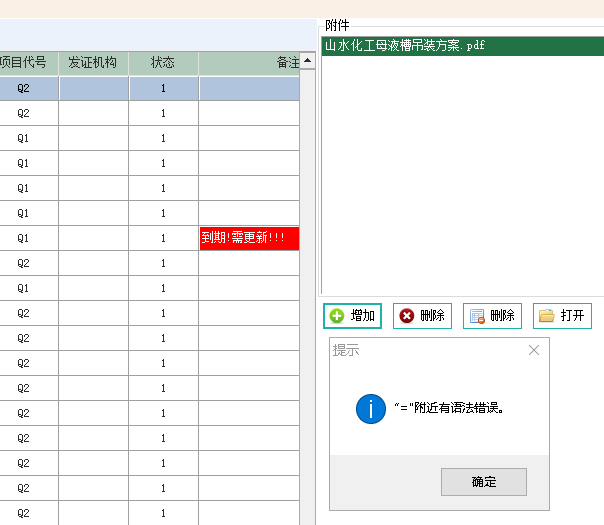Click the 状态 cell in the expired row
Screen dimensions: 604x525
[x=163, y=238]
